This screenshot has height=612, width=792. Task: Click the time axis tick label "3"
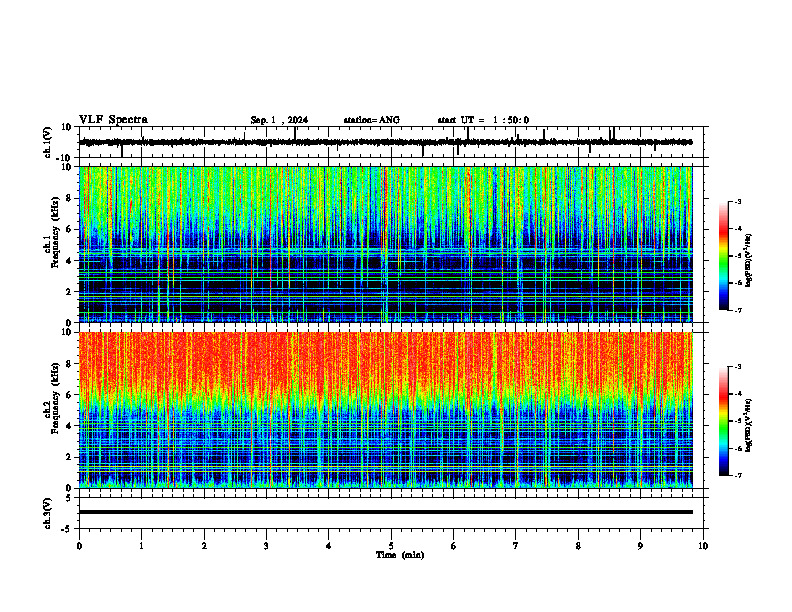(266, 546)
